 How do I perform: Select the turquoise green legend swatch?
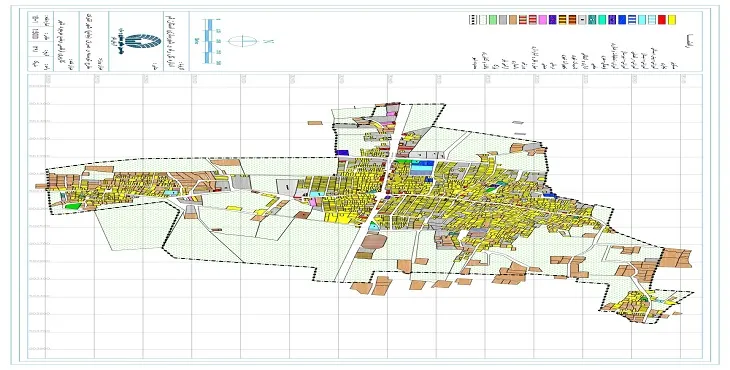pyautogui.click(x=602, y=20)
